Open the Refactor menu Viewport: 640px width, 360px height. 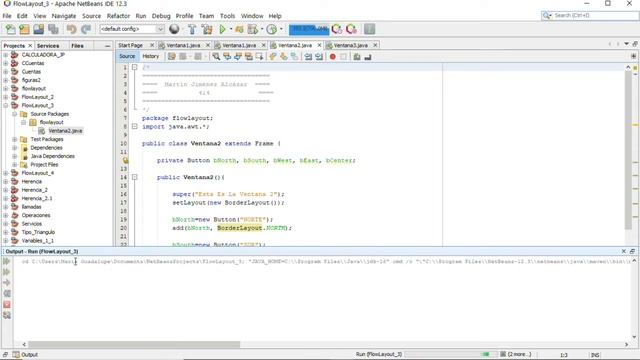point(118,16)
